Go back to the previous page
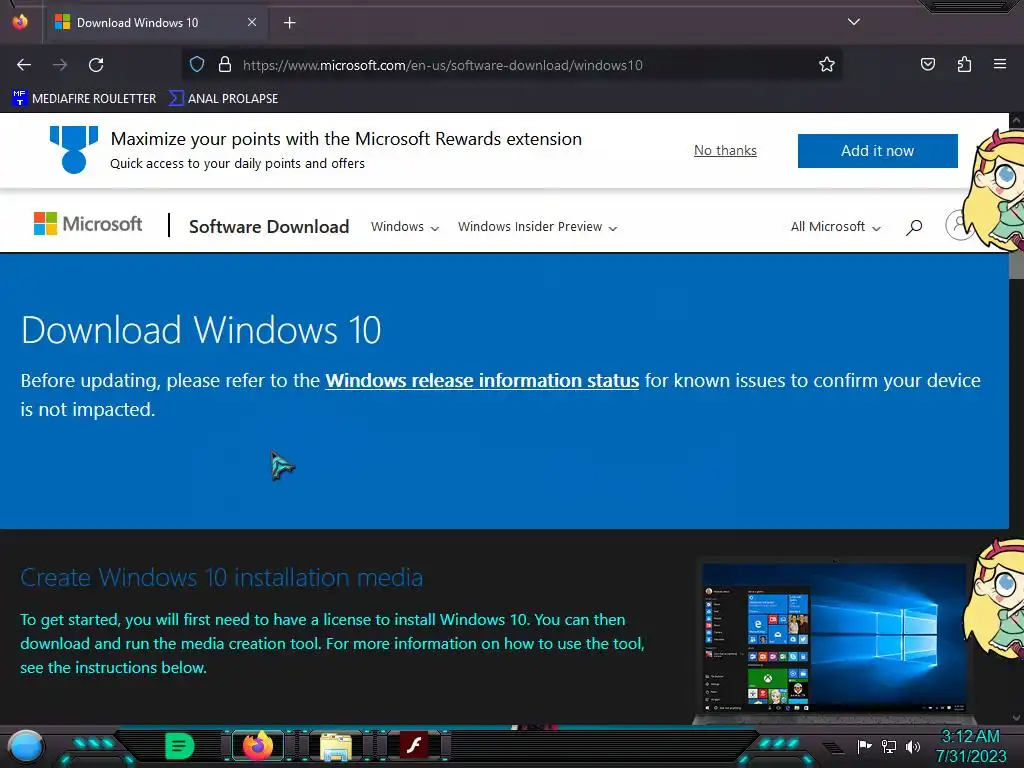 click(x=24, y=65)
